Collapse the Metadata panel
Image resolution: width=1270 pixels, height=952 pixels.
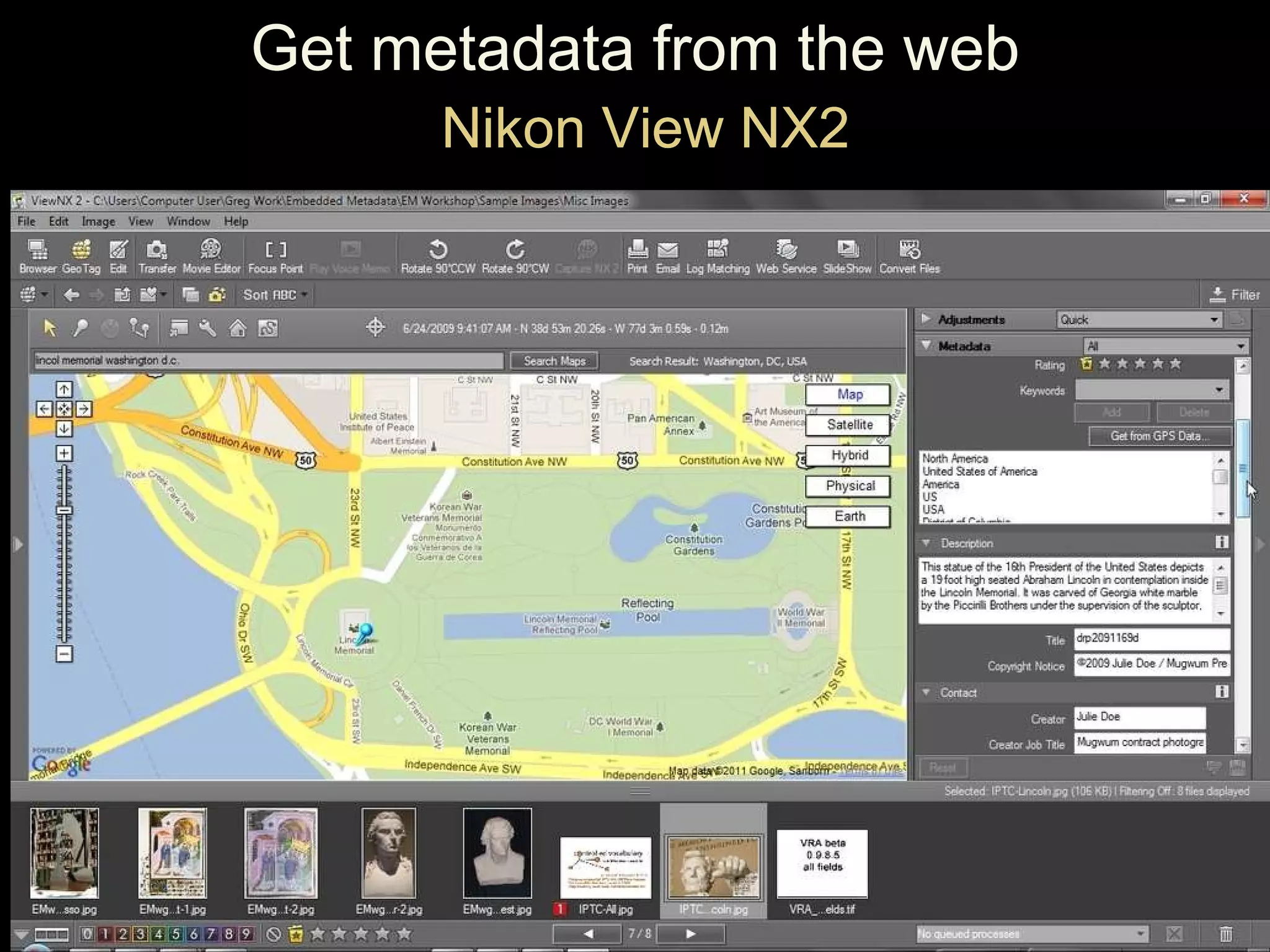[x=926, y=345]
